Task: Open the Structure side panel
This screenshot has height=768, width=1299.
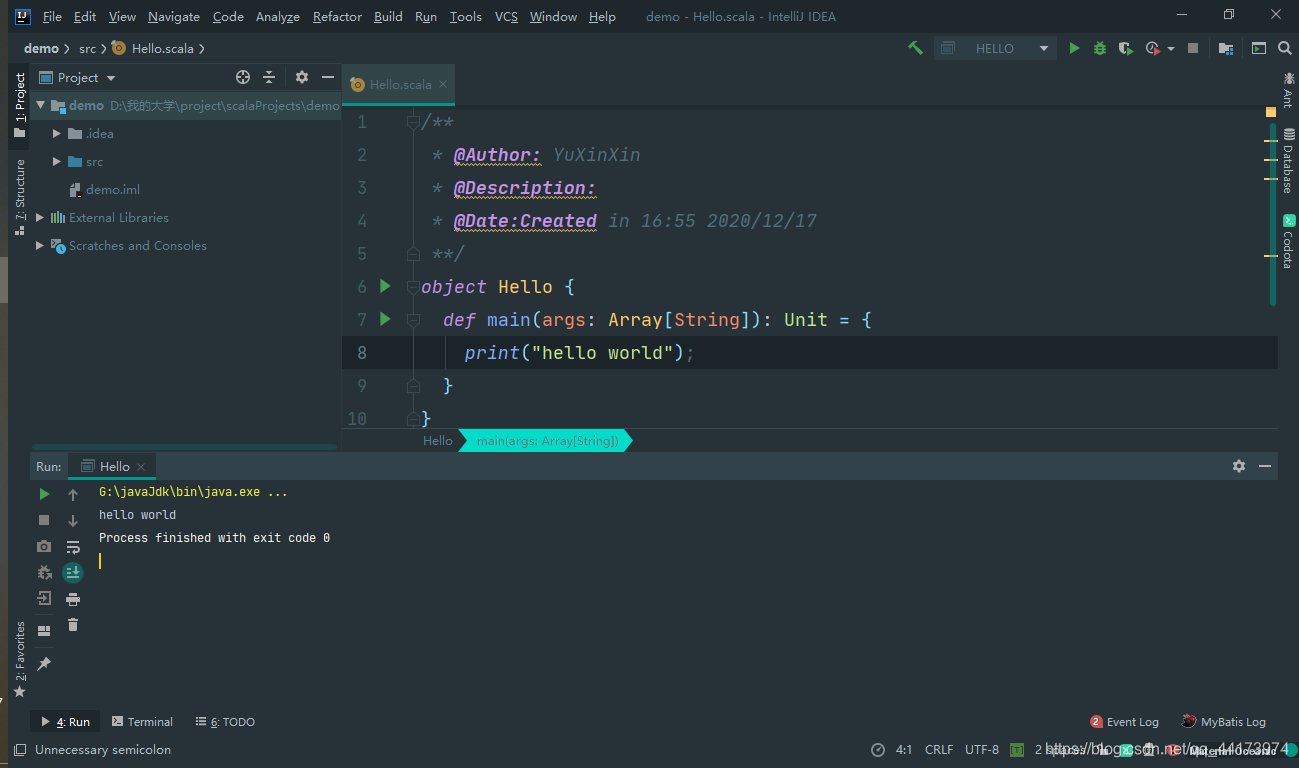Action: coord(19,197)
